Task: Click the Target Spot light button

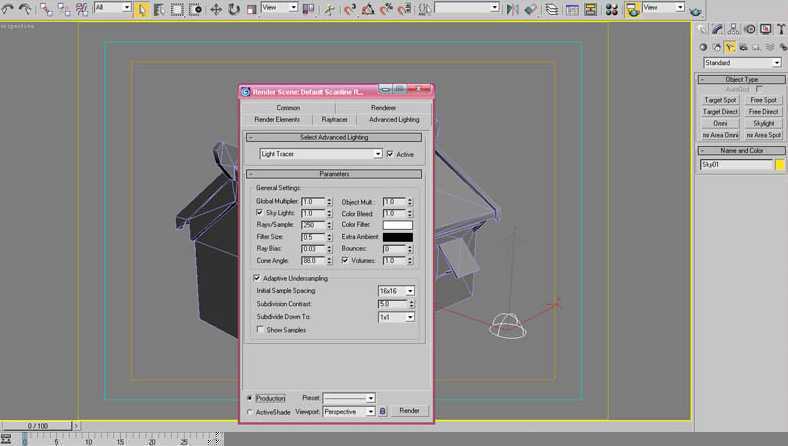Action: click(720, 100)
